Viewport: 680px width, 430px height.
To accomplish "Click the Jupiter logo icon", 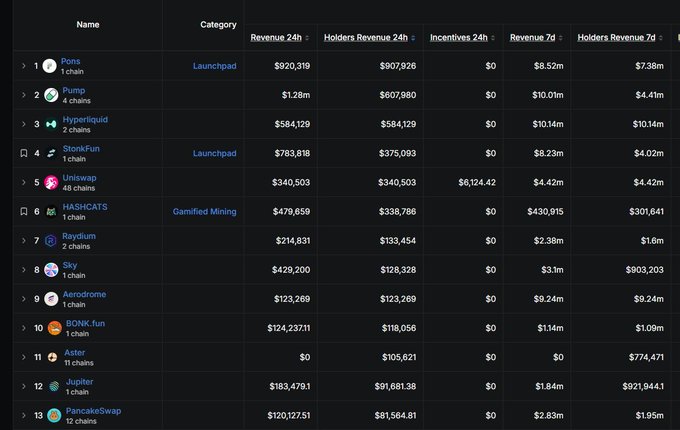I will (x=54, y=386).
